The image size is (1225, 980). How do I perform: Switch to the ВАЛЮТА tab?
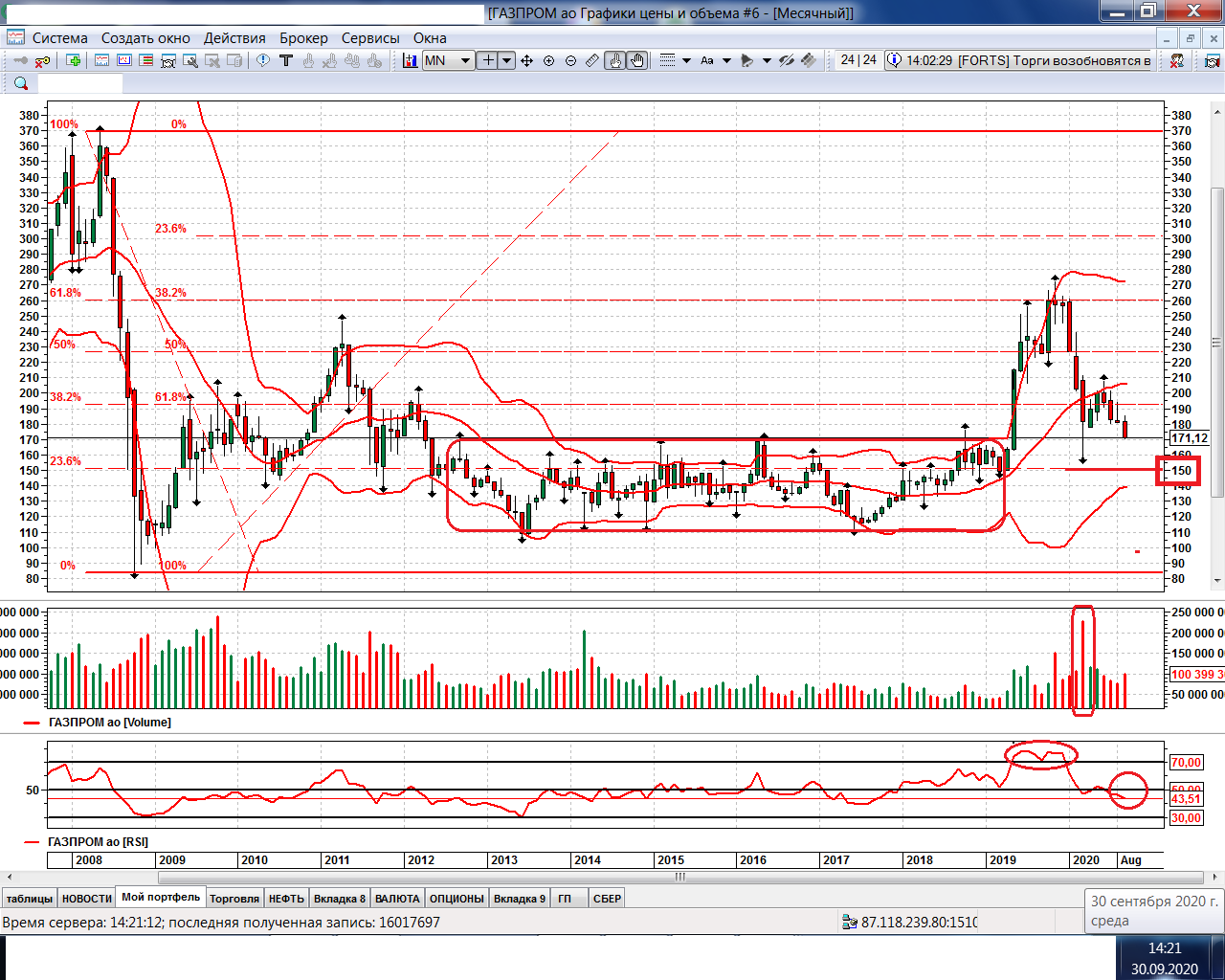click(x=397, y=898)
